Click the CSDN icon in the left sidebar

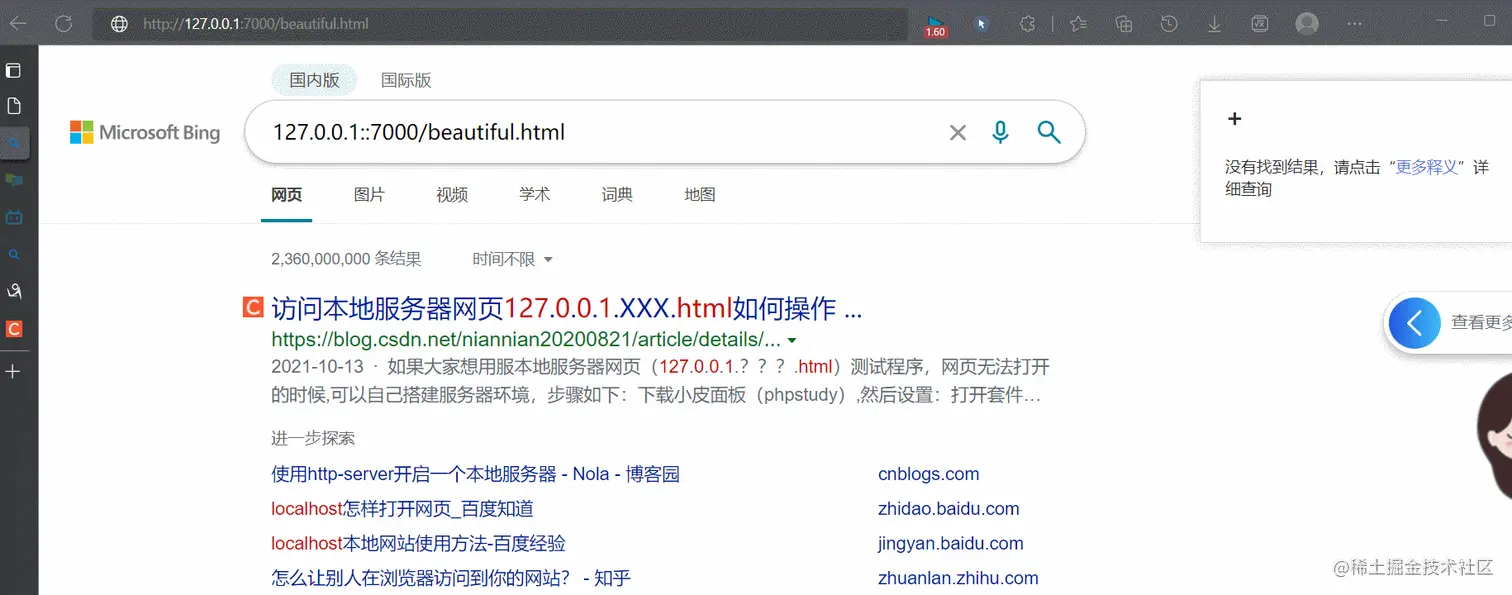pyautogui.click(x=13, y=328)
